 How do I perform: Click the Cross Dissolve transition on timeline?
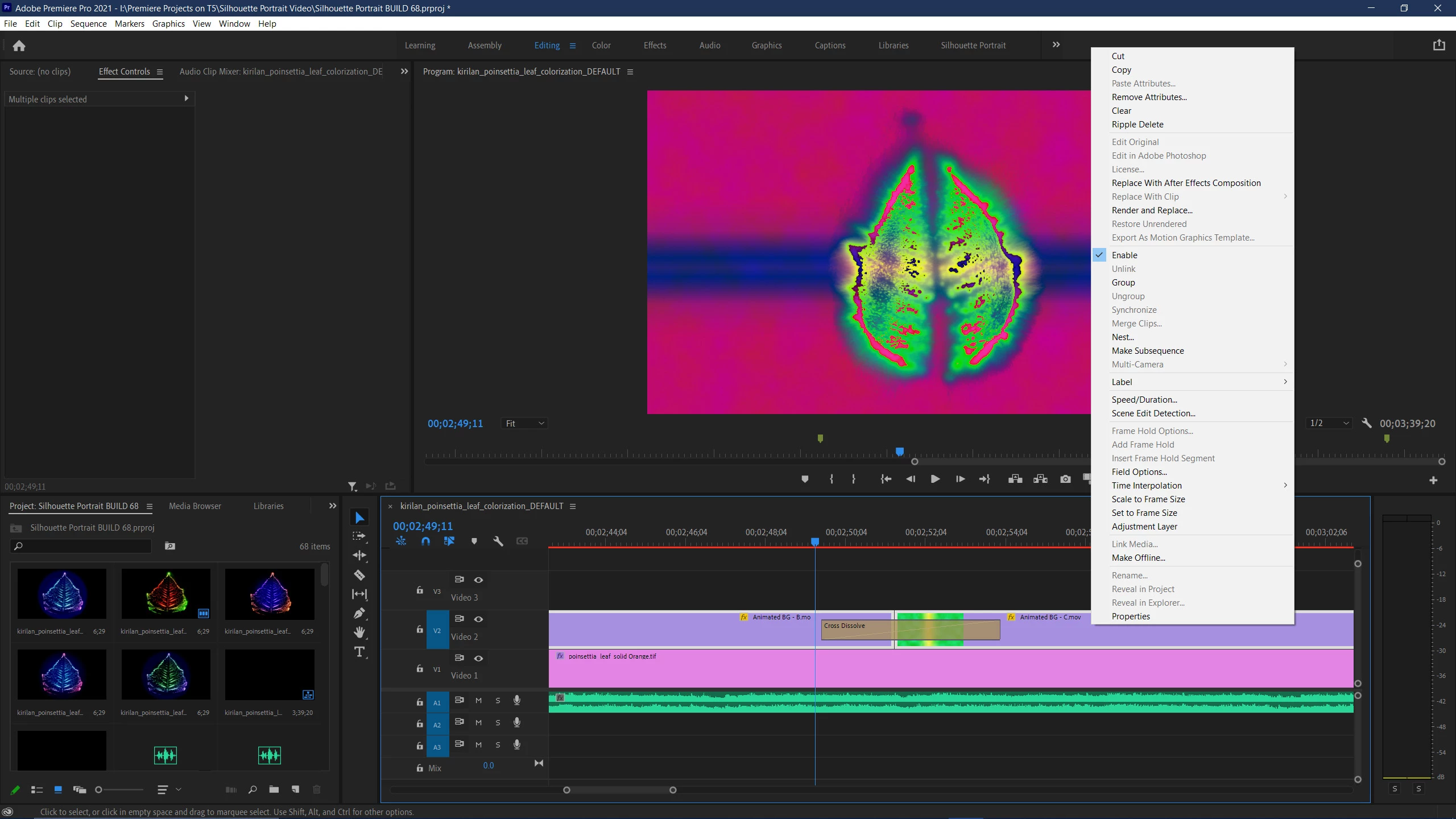click(x=853, y=629)
